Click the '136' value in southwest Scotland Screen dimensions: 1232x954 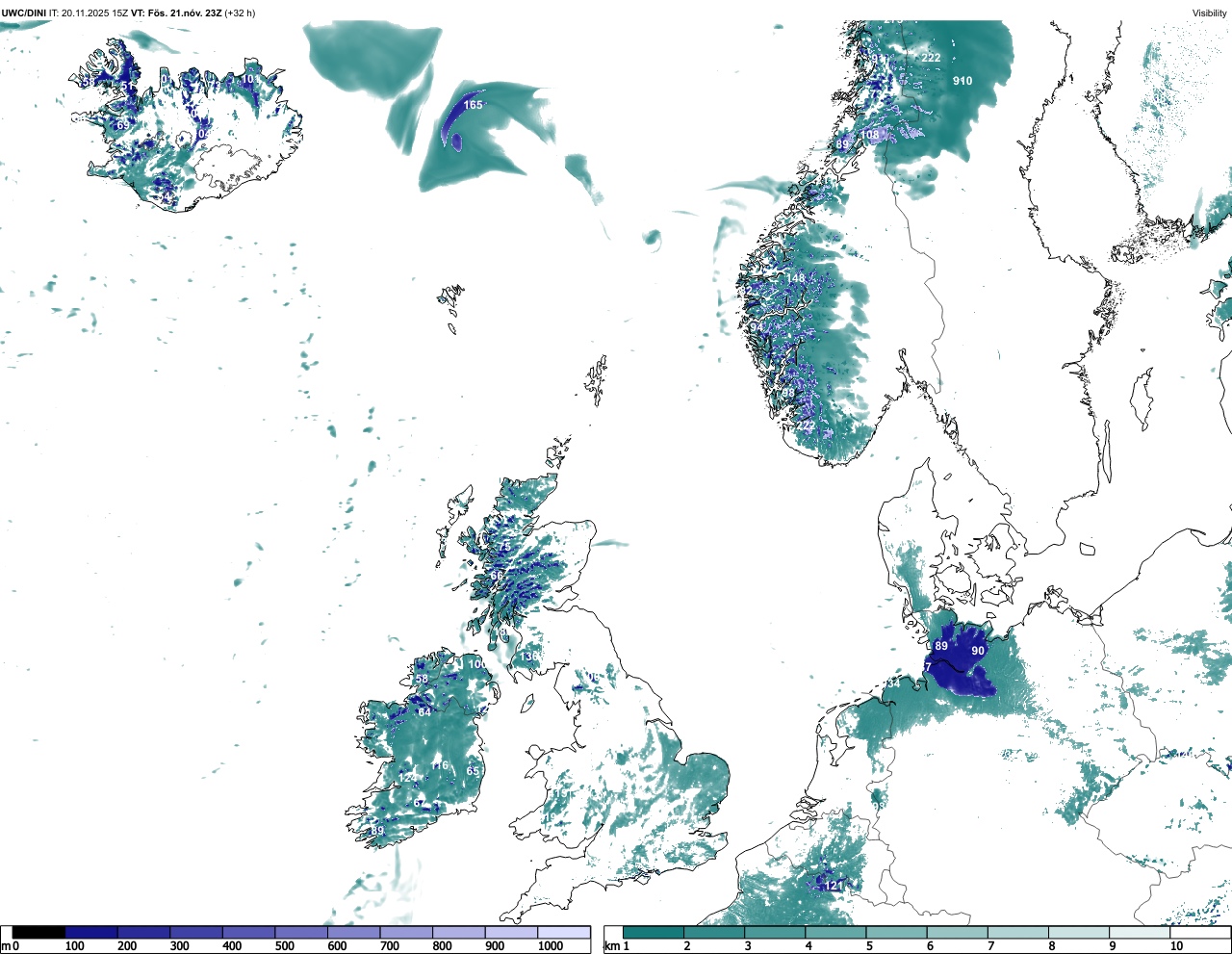pos(528,657)
